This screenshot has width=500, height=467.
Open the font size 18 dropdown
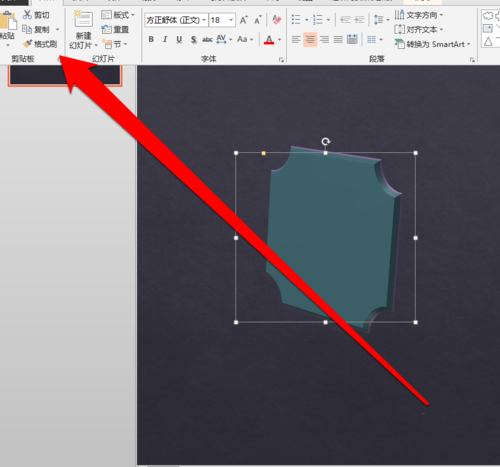[x=231, y=20]
